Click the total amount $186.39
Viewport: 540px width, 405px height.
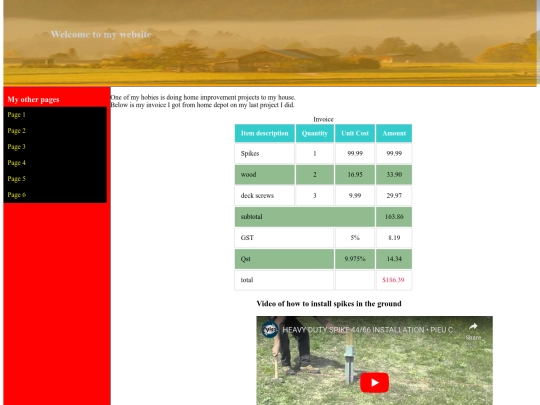pyautogui.click(x=393, y=280)
